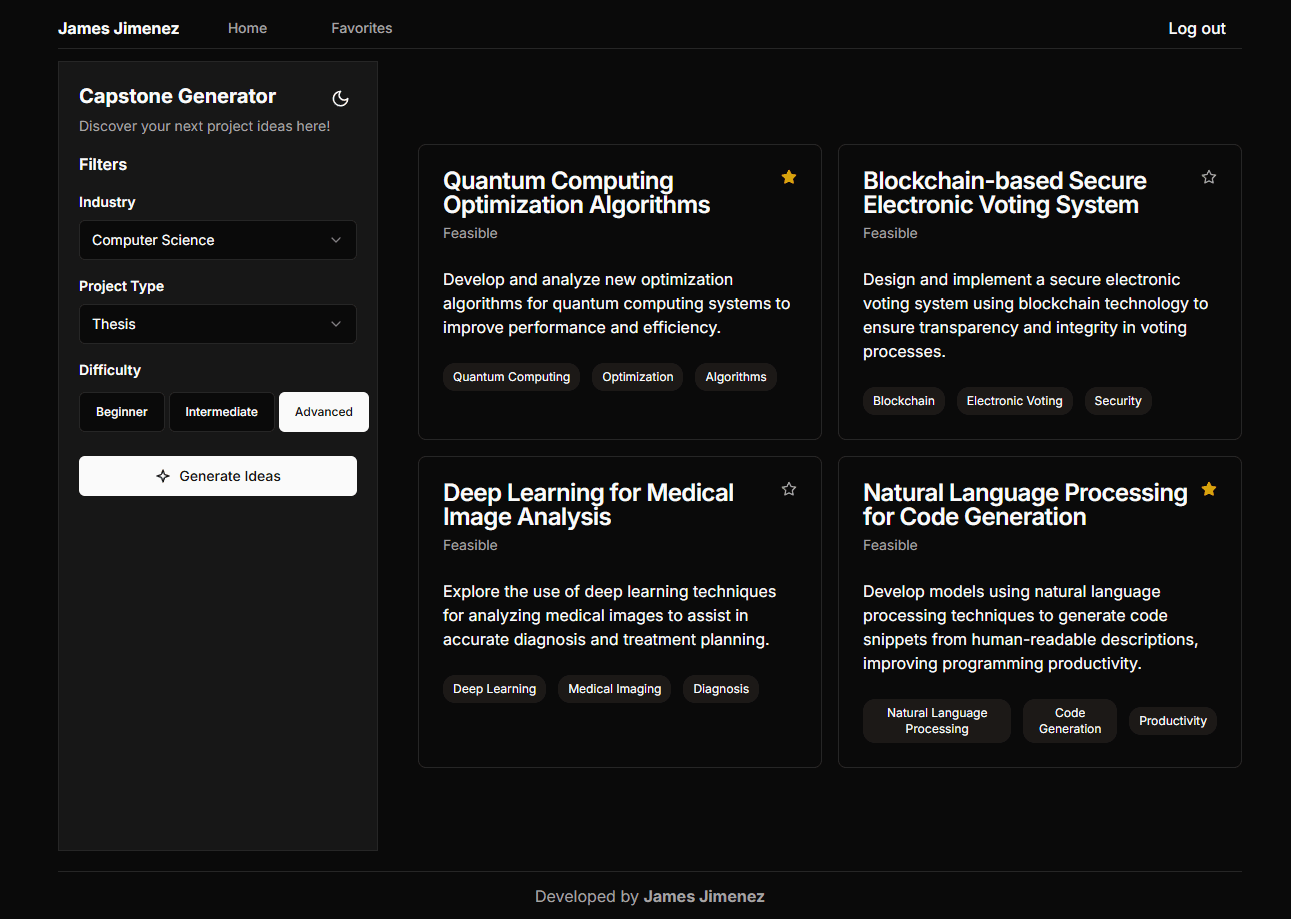
Task: Click the Diagnosis tag
Action: pos(721,689)
